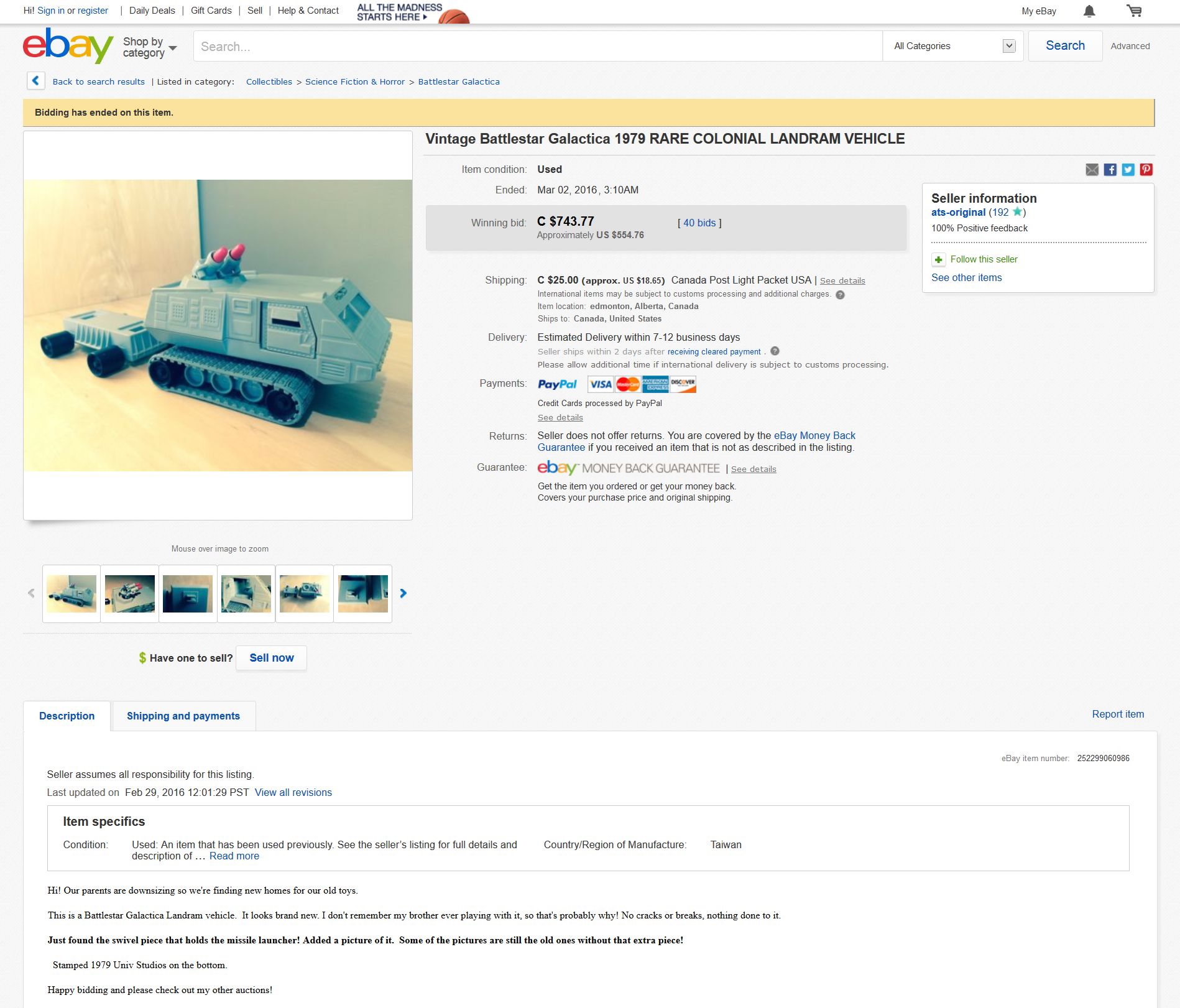This screenshot has height=1008, width=1180.
Task: Share listing on Twitter
Action: 1128,170
